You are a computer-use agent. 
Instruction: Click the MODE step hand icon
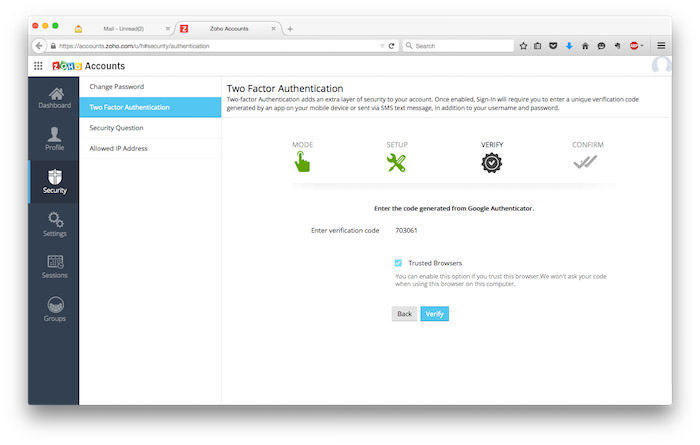tap(302, 162)
